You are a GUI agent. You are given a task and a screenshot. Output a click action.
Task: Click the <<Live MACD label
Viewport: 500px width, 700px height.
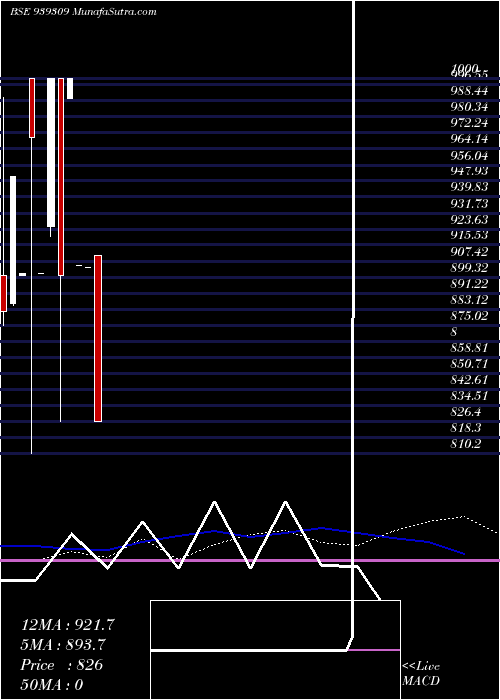coord(421,674)
